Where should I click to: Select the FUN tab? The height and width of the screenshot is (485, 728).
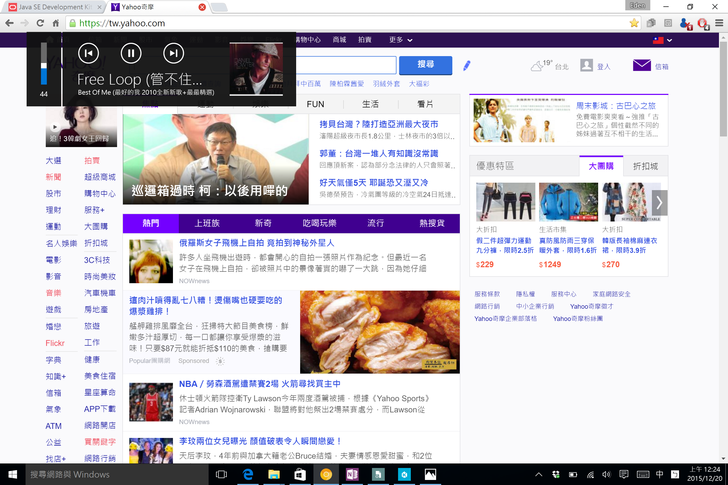[x=315, y=104]
